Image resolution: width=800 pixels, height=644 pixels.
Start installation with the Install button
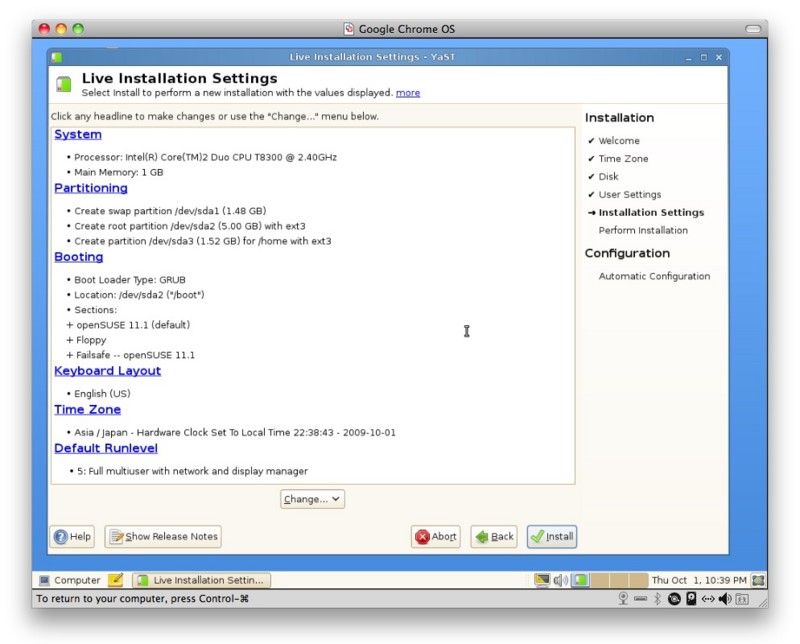[x=552, y=537]
